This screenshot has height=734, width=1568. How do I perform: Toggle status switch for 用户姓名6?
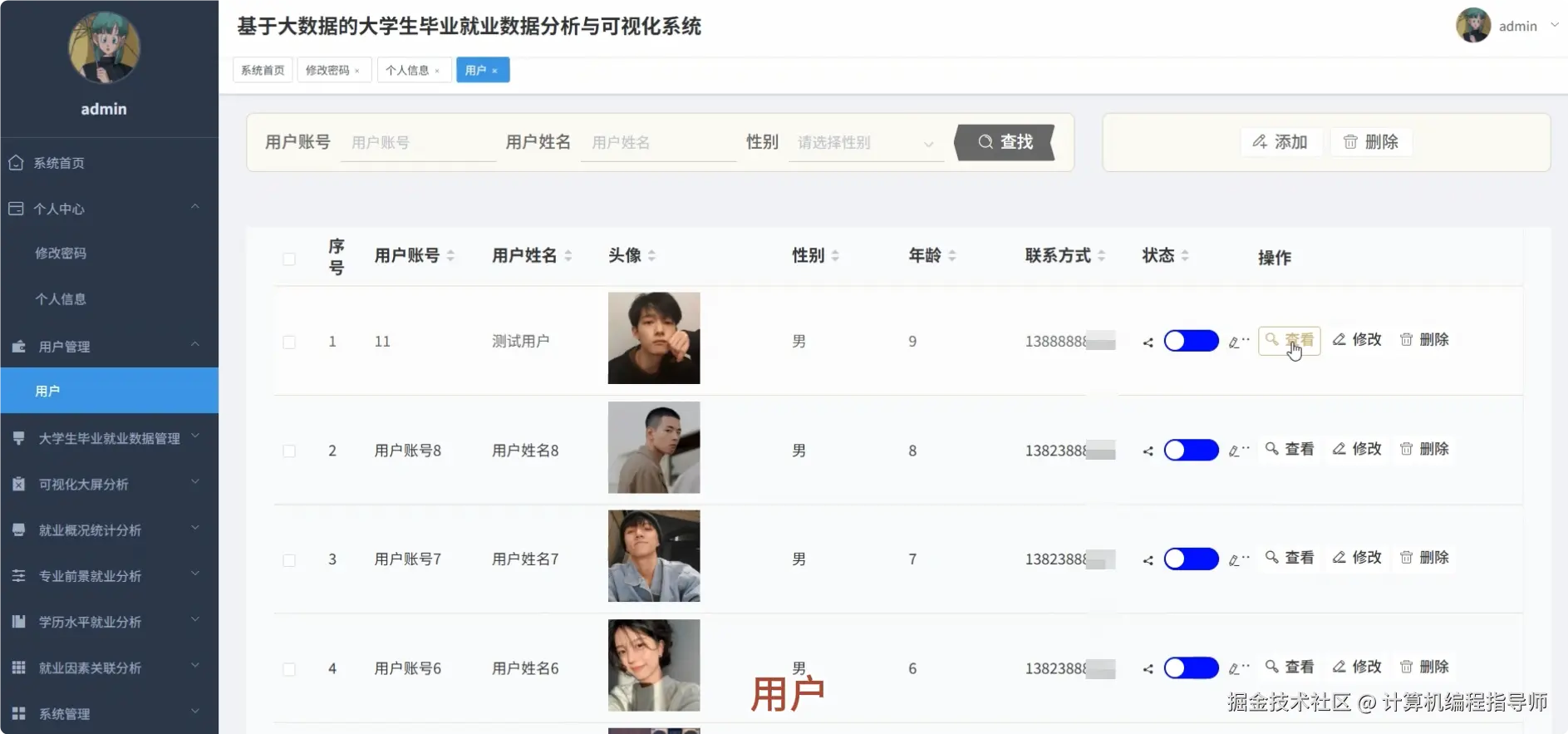(x=1191, y=667)
